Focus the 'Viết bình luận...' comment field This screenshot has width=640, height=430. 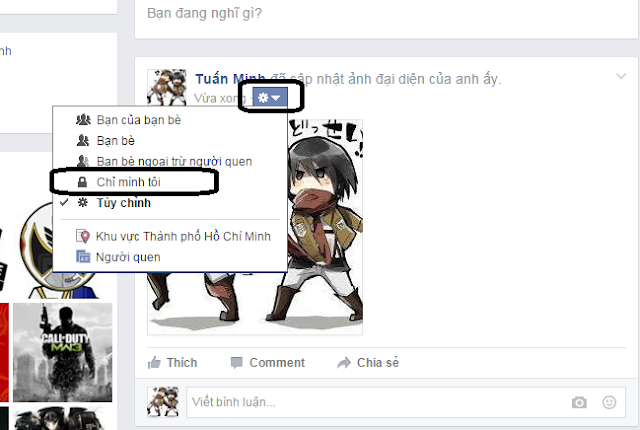pyautogui.click(x=406, y=402)
